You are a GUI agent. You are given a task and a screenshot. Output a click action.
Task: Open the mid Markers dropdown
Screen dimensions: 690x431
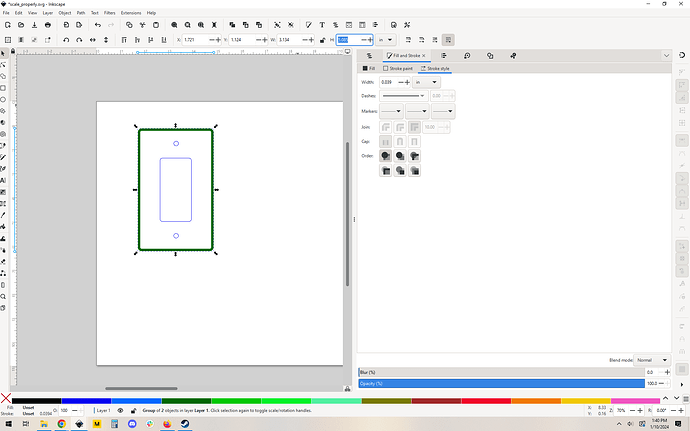click(x=417, y=111)
